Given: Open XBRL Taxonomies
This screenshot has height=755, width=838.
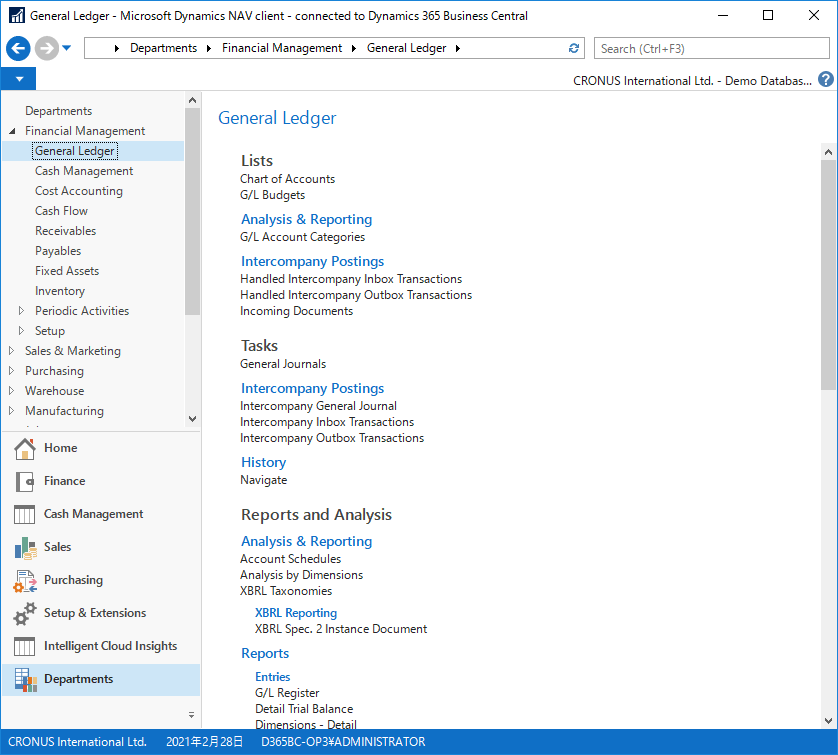Looking at the screenshot, I should [x=286, y=591].
